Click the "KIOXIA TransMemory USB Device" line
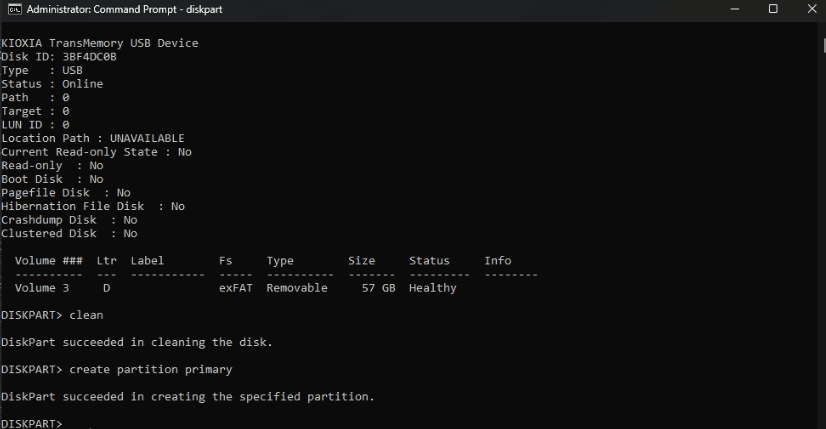 click(x=100, y=43)
